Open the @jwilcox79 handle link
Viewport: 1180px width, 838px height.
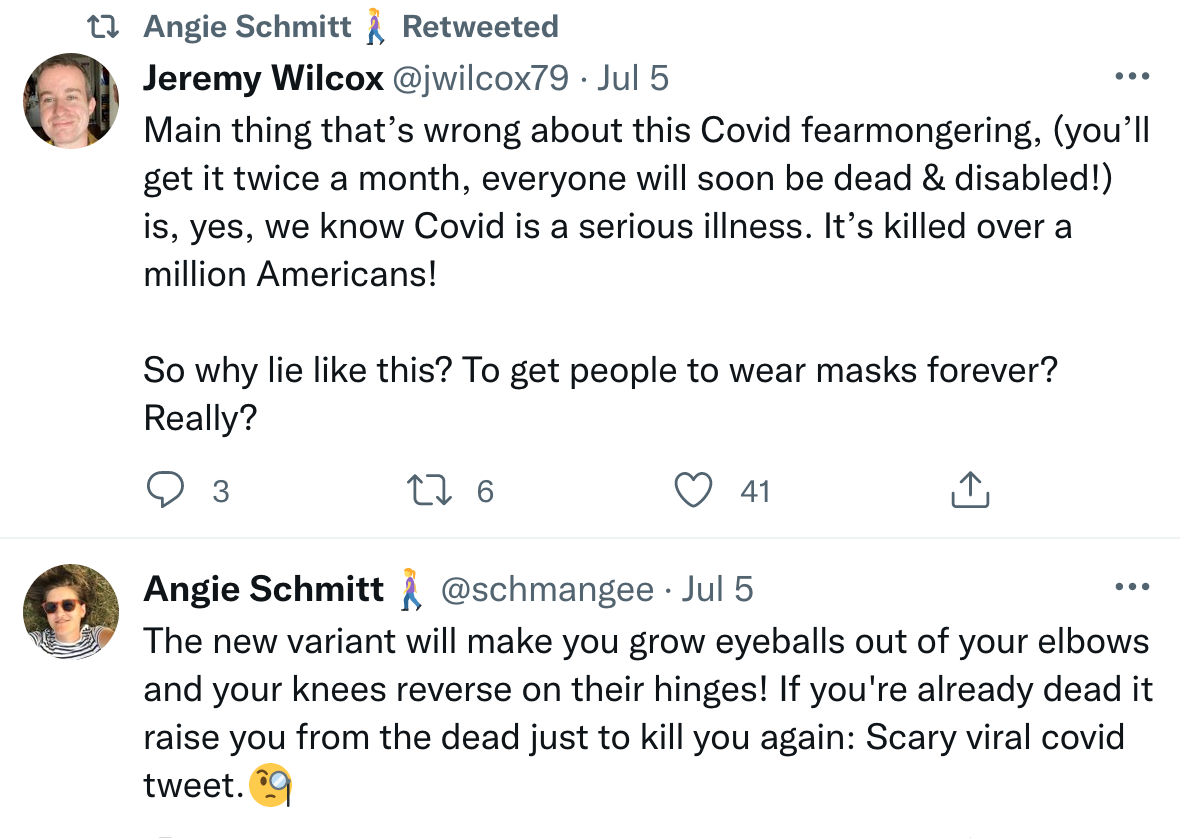click(x=482, y=77)
